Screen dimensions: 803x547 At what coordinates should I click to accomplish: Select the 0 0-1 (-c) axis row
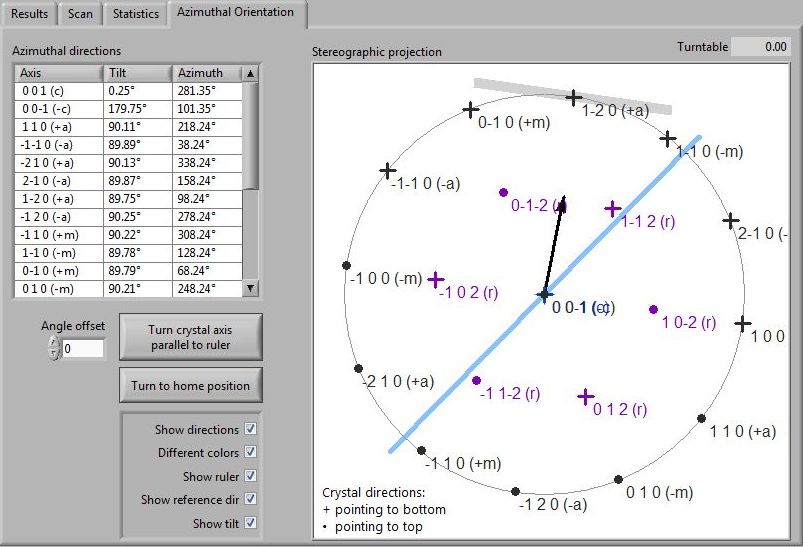[129, 109]
